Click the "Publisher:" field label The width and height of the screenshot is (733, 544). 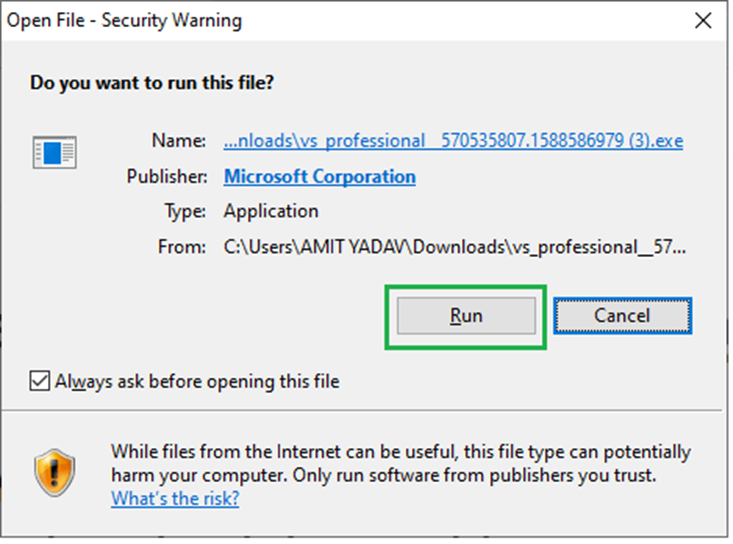pos(167,177)
